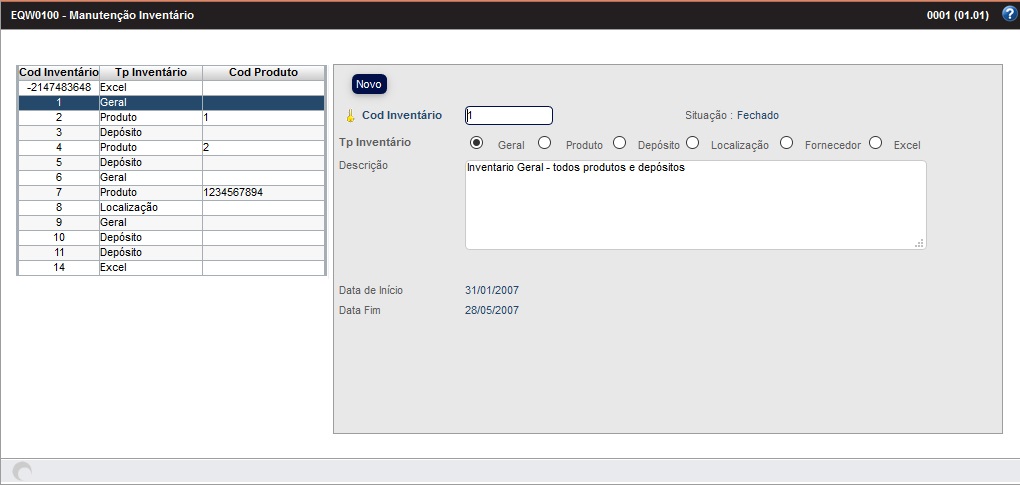Sort by Tp Inventário column header

151,72
